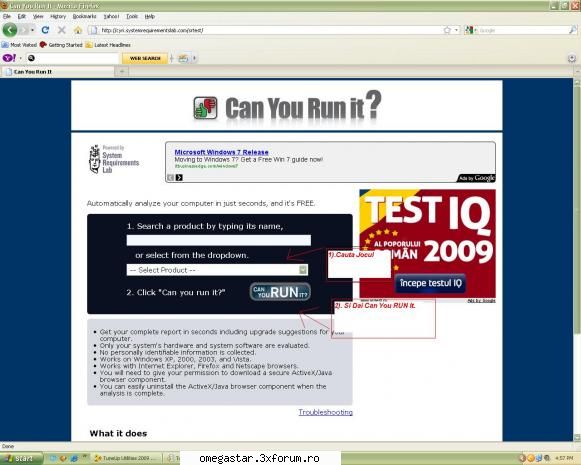The height and width of the screenshot is (465, 581).
Task: Click the System Requirements Lab logo
Action: coord(114,159)
